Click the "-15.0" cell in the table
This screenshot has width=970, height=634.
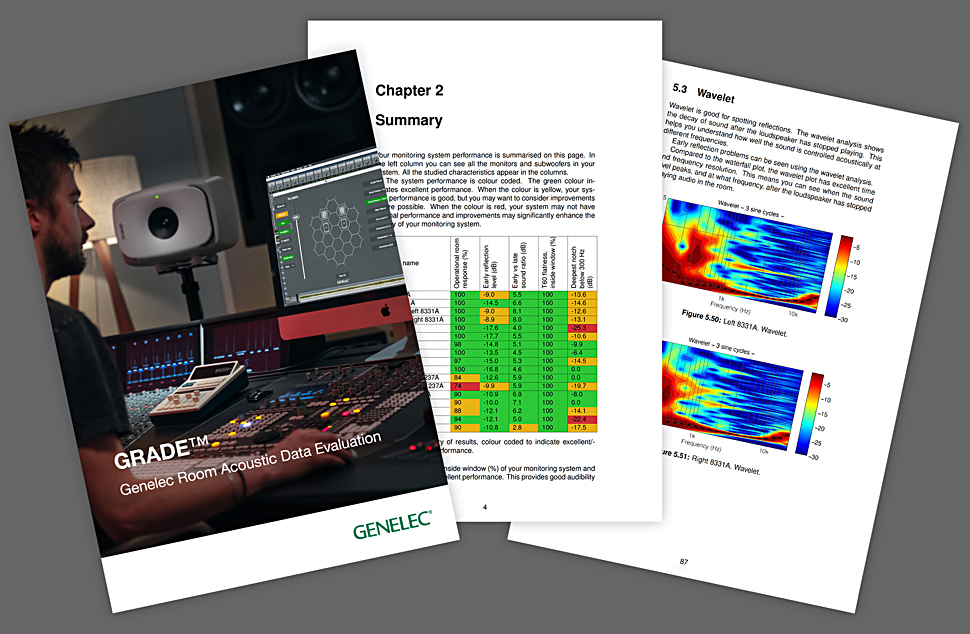[x=494, y=361]
